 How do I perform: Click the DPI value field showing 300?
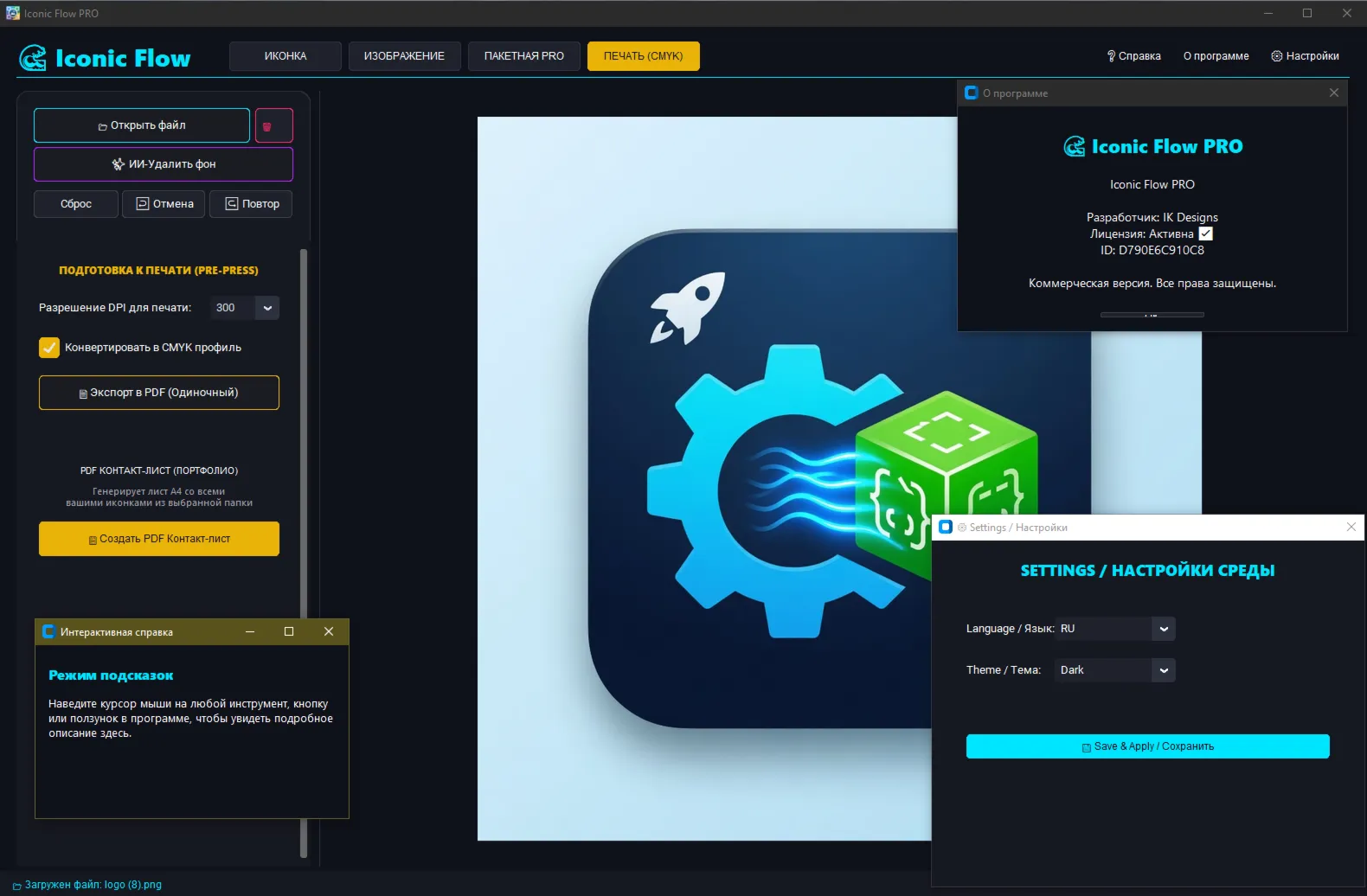tap(233, 308)
